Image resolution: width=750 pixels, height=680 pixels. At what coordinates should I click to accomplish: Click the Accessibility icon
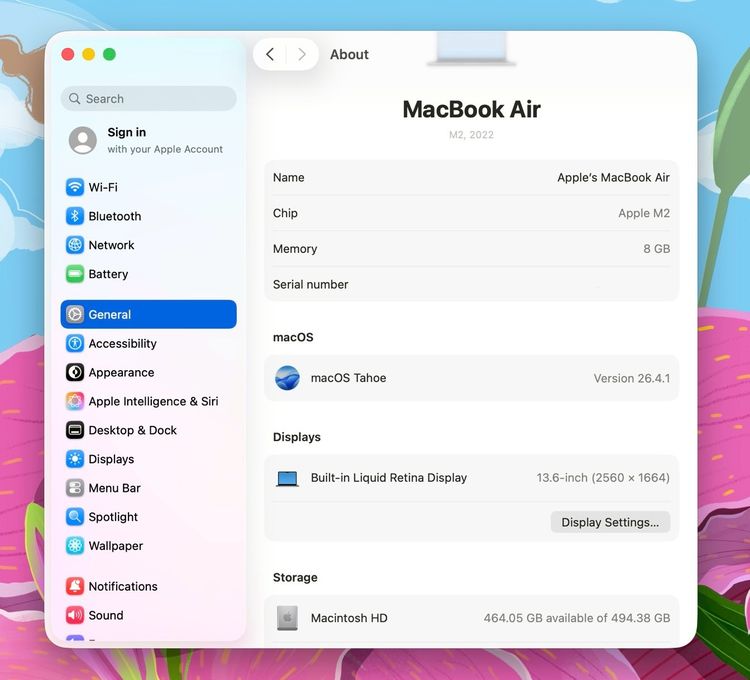coord(75,343)
